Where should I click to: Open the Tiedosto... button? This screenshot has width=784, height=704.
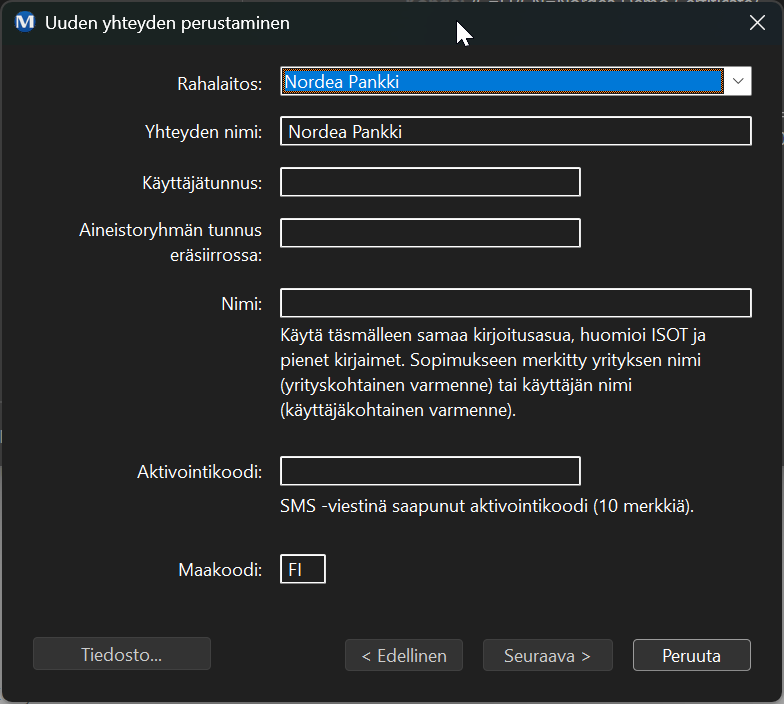122,654
